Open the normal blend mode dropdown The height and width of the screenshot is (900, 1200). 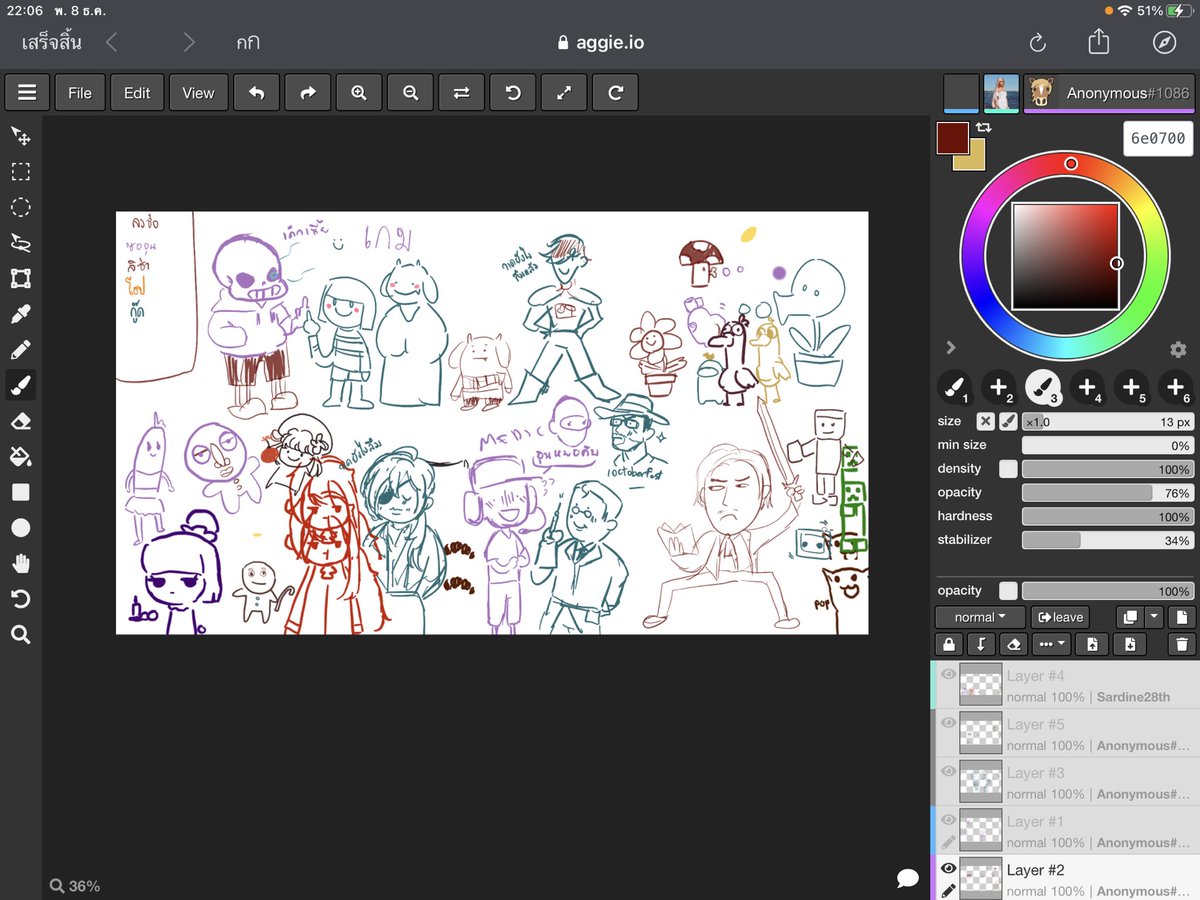click(x=980, y=617)
